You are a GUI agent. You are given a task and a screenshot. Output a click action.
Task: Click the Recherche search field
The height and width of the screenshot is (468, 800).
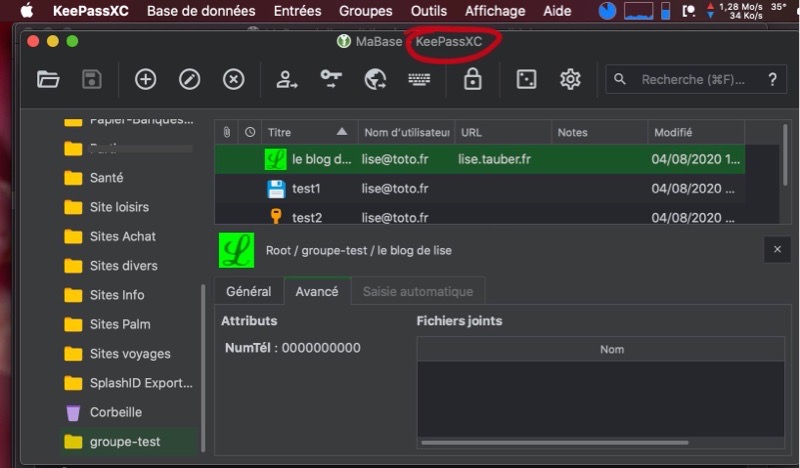click(692, 80)
